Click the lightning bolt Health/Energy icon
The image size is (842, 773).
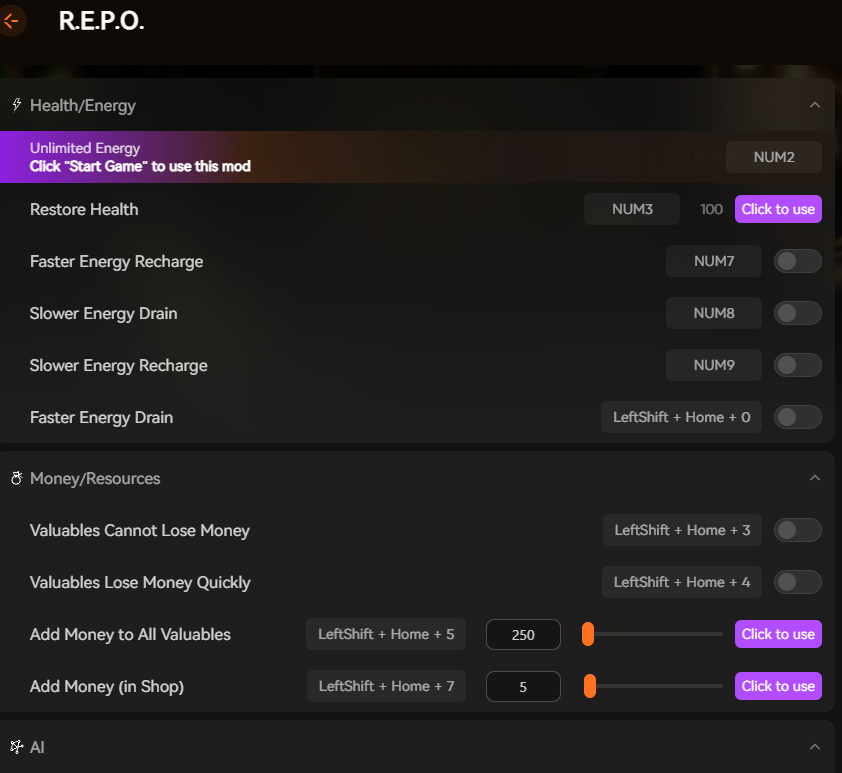[16, 105]
